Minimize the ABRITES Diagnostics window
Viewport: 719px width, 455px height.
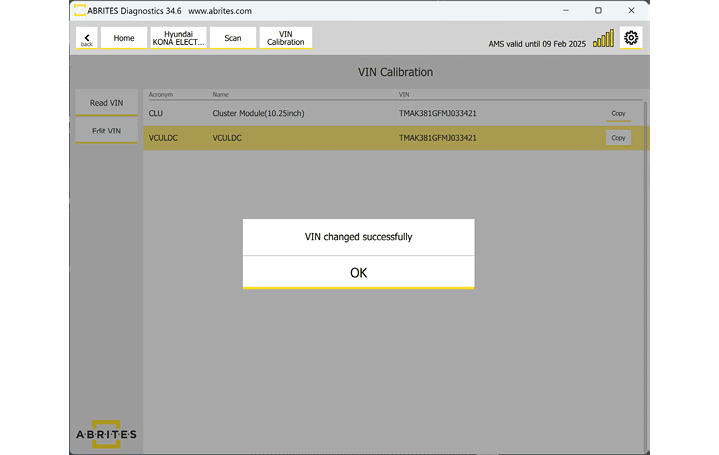567,10
